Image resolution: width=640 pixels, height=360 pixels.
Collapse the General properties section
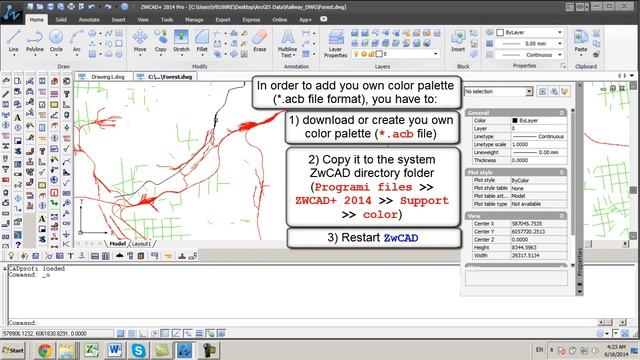pos(562,113)
